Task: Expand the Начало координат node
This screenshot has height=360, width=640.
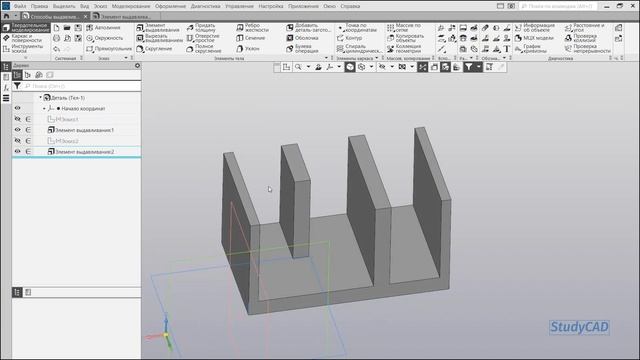Action: [44, 109]
